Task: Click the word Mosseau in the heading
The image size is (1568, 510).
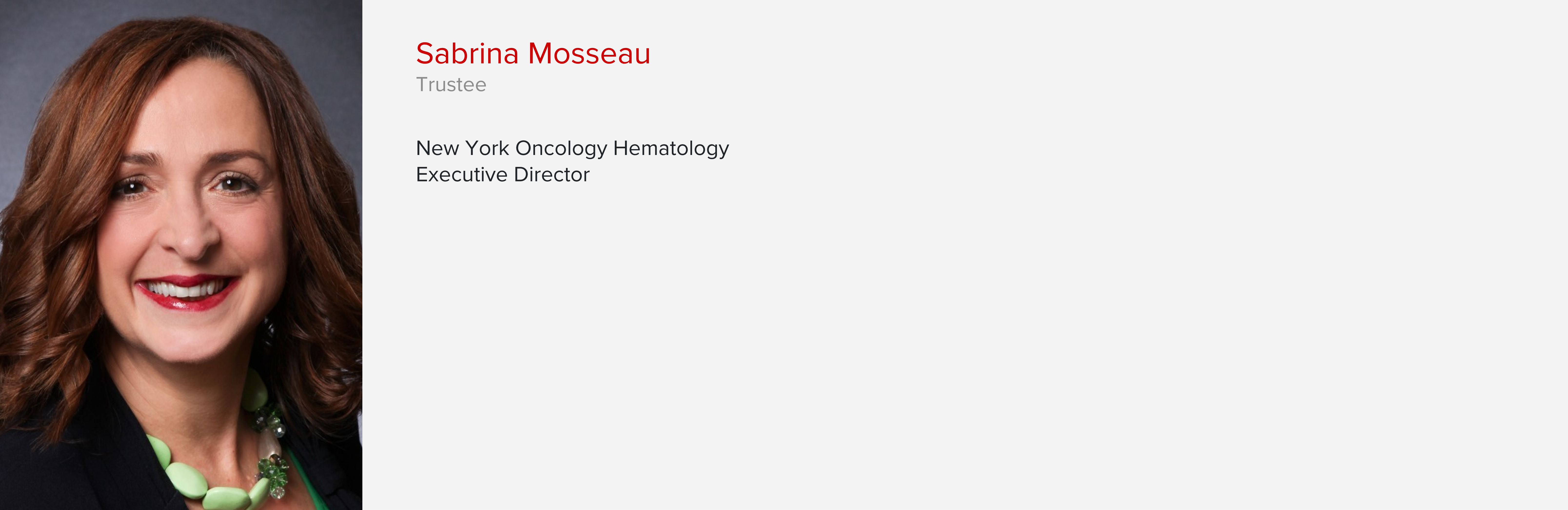Action: tap(589, 54)
